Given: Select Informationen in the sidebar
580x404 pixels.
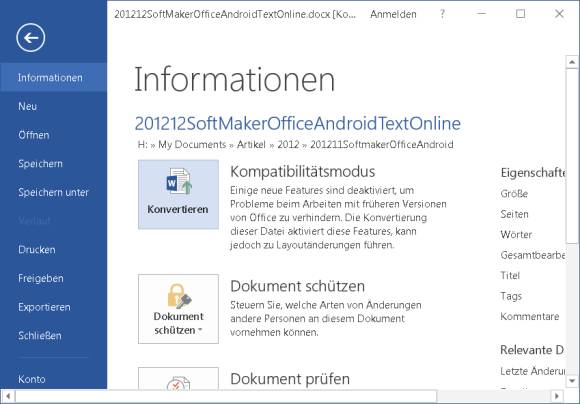Looking at the screenshot, I should [x=54, y=77].
